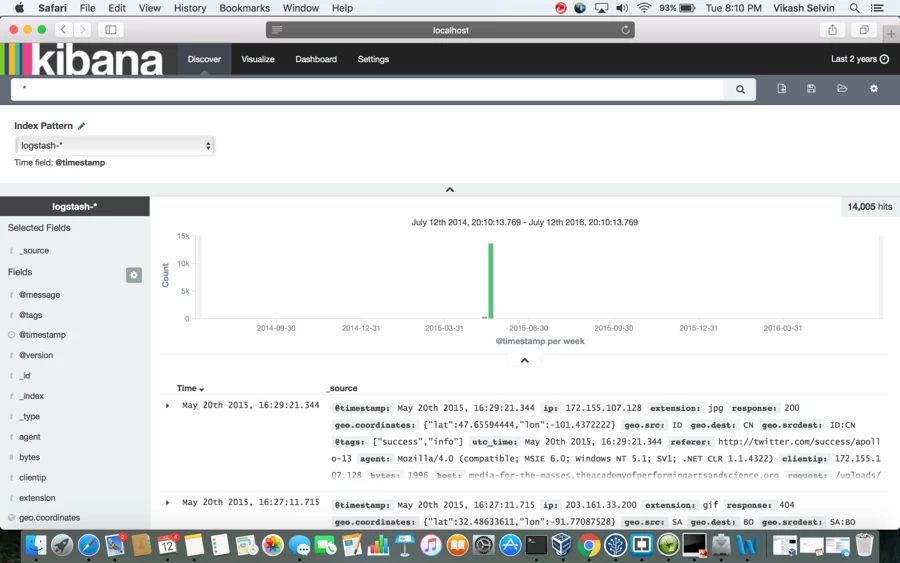Click Safari's forward arrow

[x=82, y=30]
